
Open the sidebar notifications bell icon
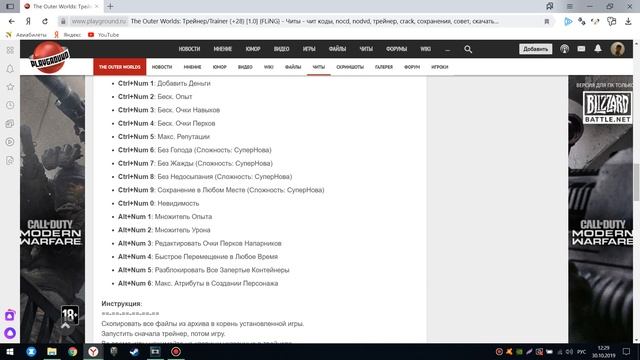click(x=10, y=69)
